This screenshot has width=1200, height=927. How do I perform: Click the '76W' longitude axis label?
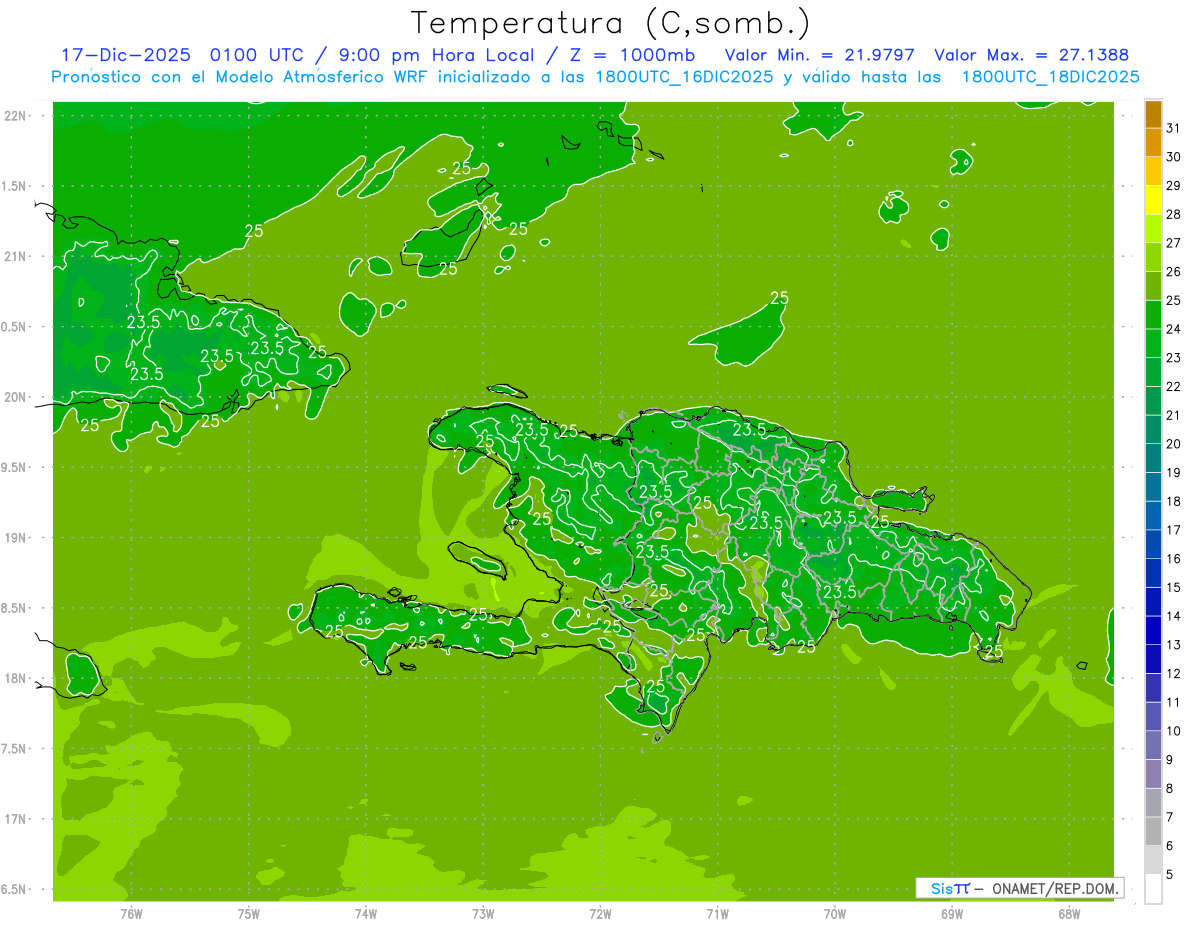click(x=131, y=913)
